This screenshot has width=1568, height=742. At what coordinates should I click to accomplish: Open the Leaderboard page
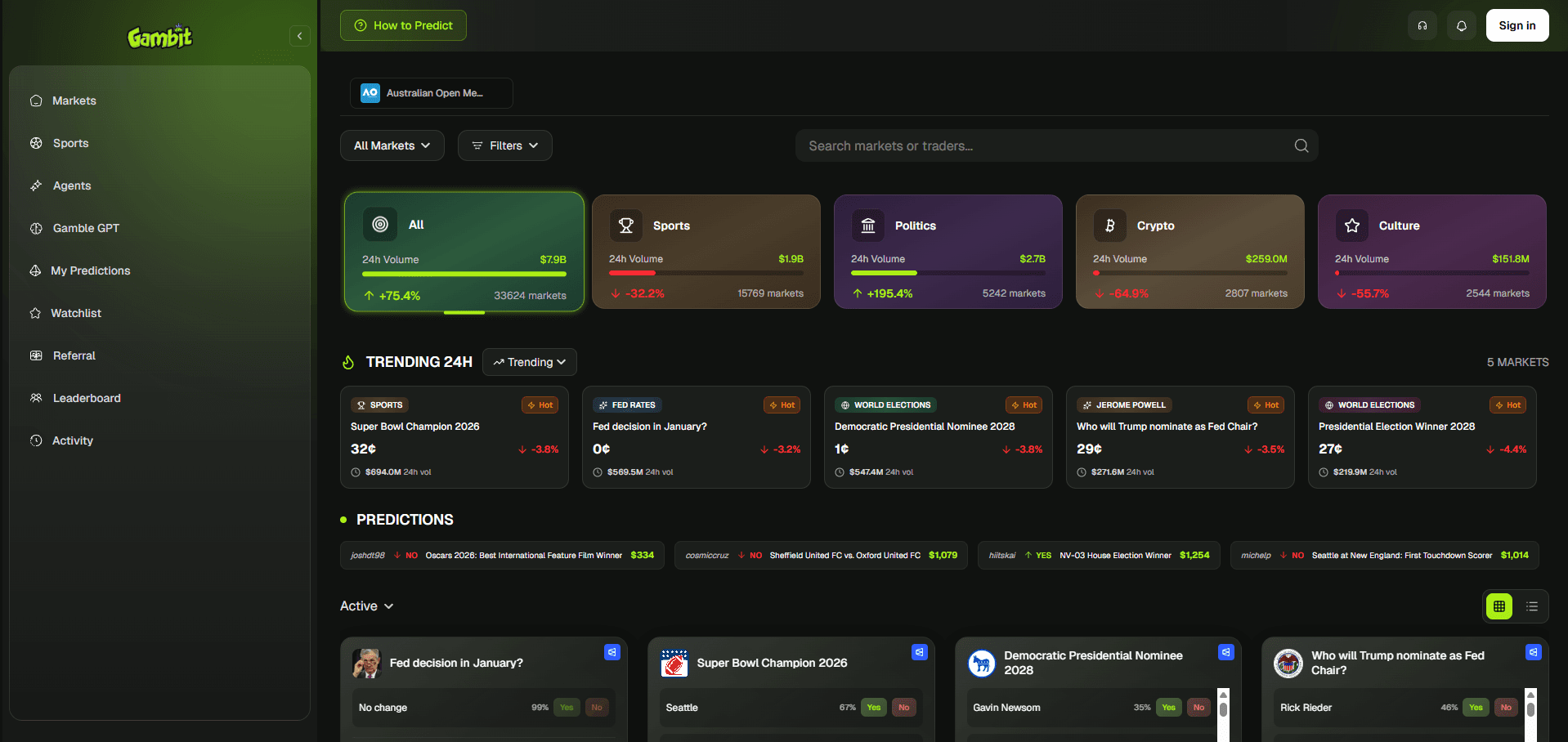click(x=86, y=398)
